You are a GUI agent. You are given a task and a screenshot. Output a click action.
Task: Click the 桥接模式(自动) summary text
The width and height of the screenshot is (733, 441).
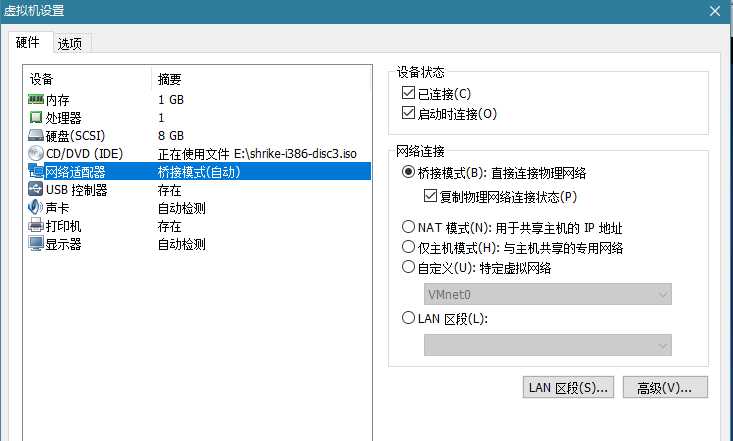pyautogui.click(x=199, y=172)
